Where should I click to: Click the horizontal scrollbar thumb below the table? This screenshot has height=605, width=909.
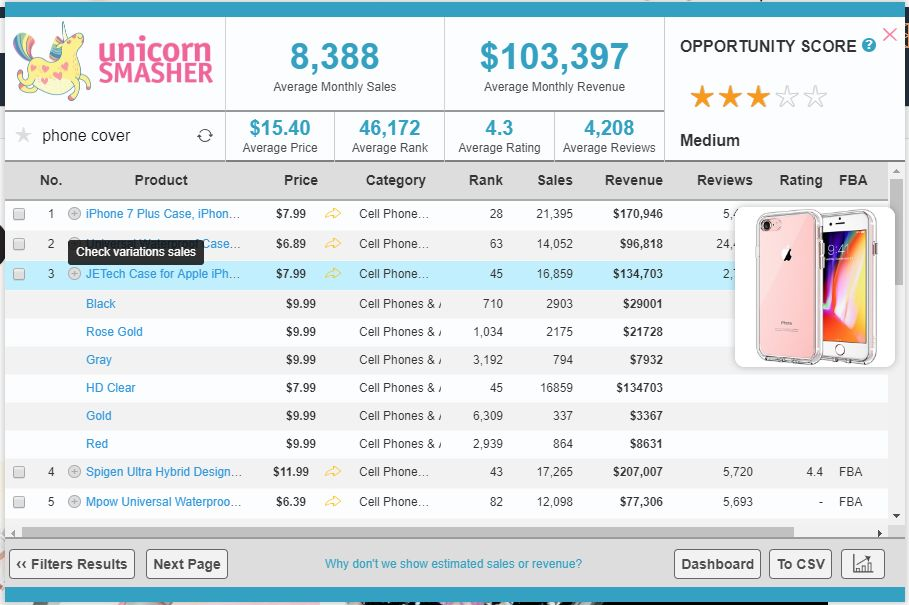pyautogui.click(x=408, y=533)
